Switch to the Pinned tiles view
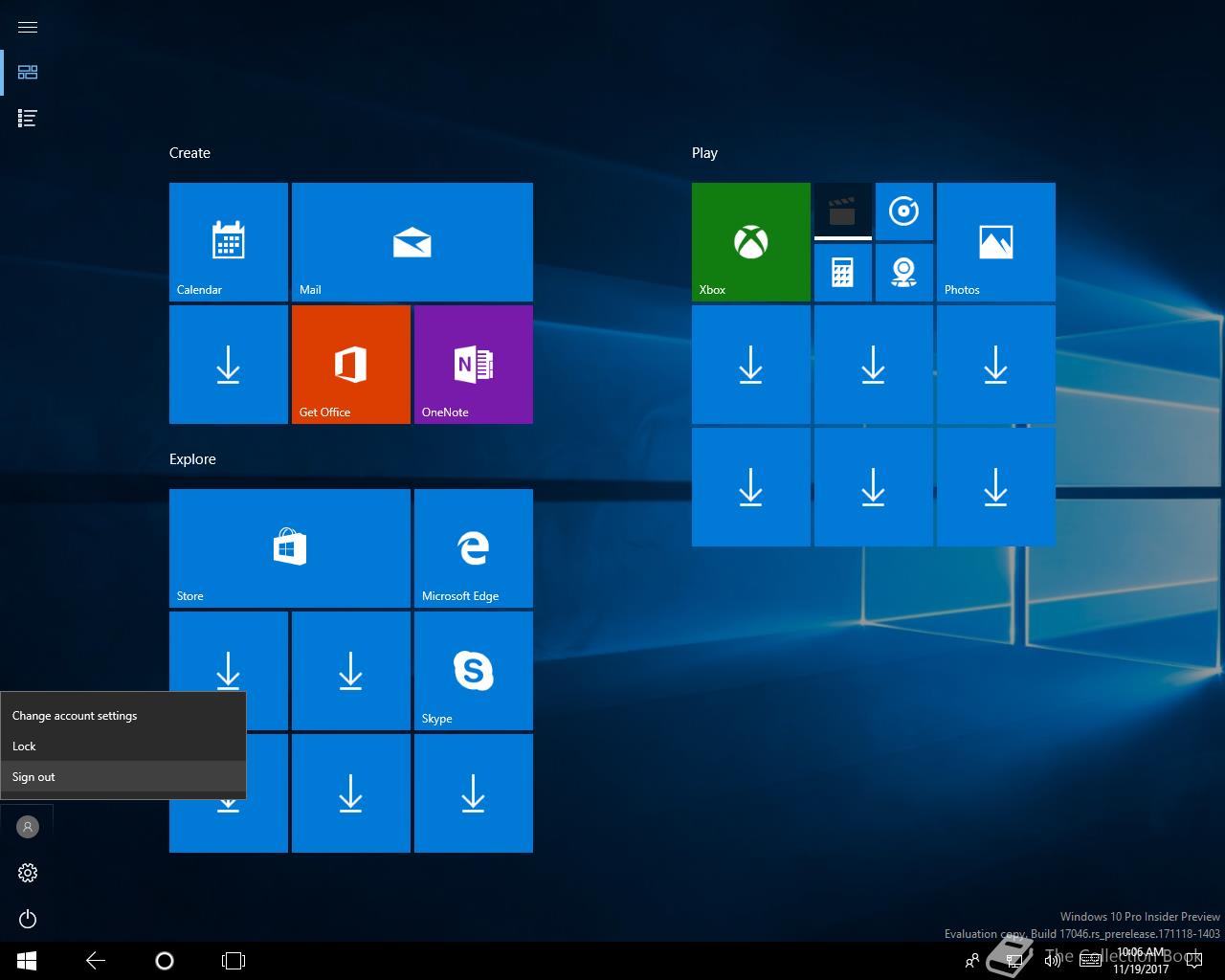Viewport: 1225px width, 980px height. tap(28, 72)
